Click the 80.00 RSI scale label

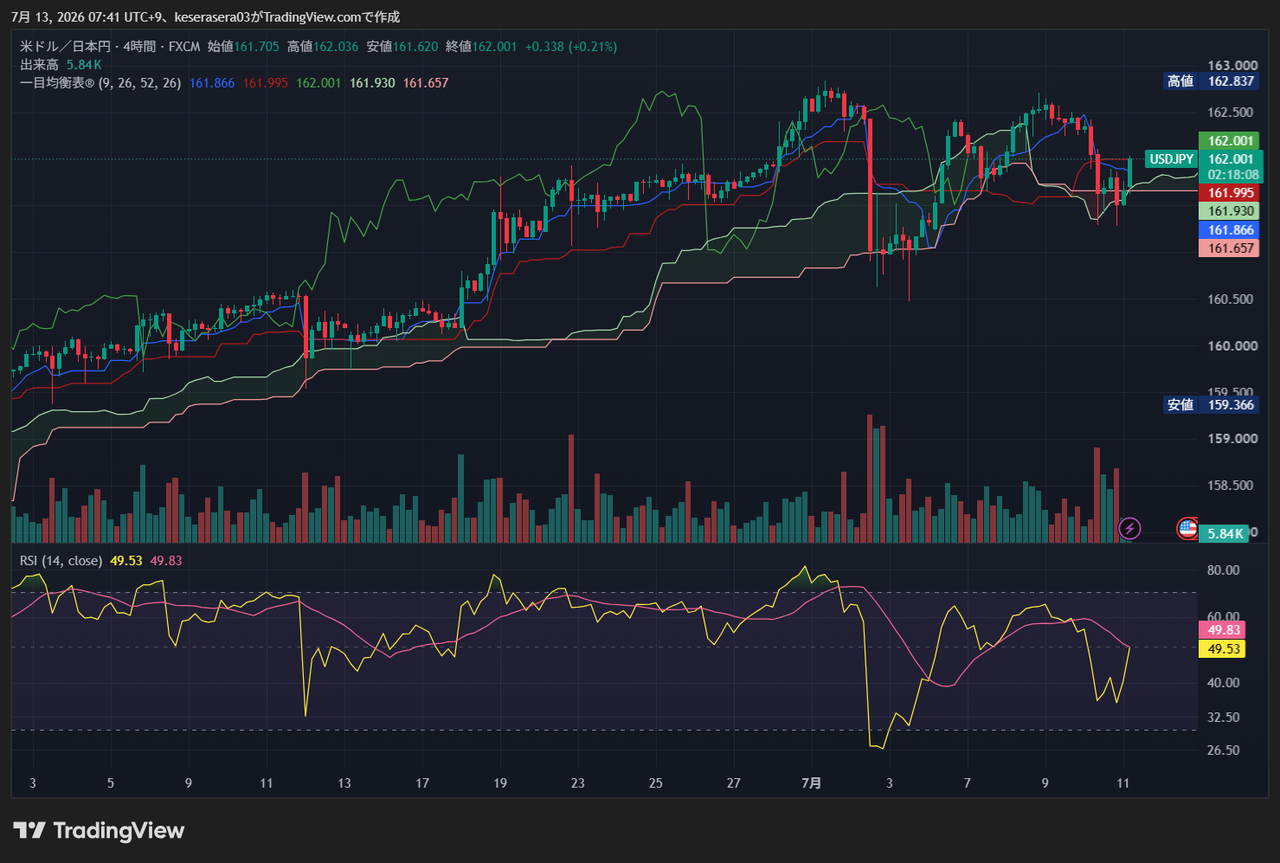point(1224,570)
